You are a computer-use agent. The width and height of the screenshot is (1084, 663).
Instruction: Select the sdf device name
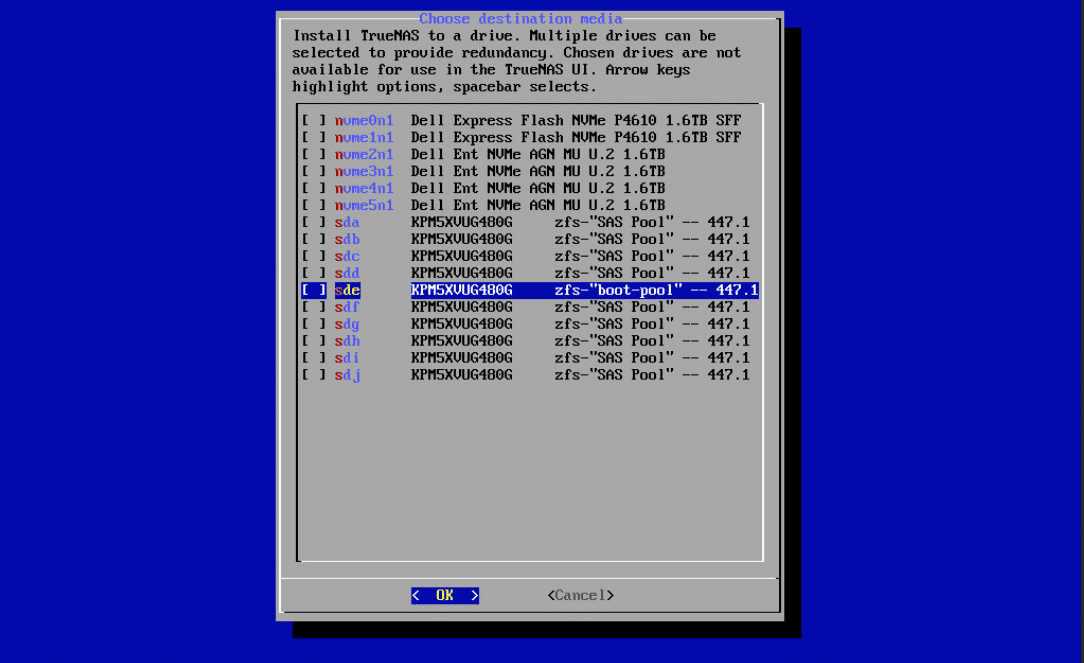point(347,307)
